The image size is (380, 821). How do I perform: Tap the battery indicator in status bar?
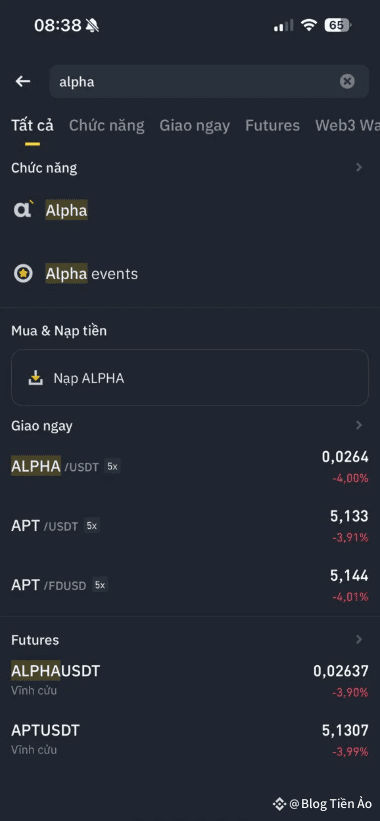pyautogui.click(x=338, y=25)
